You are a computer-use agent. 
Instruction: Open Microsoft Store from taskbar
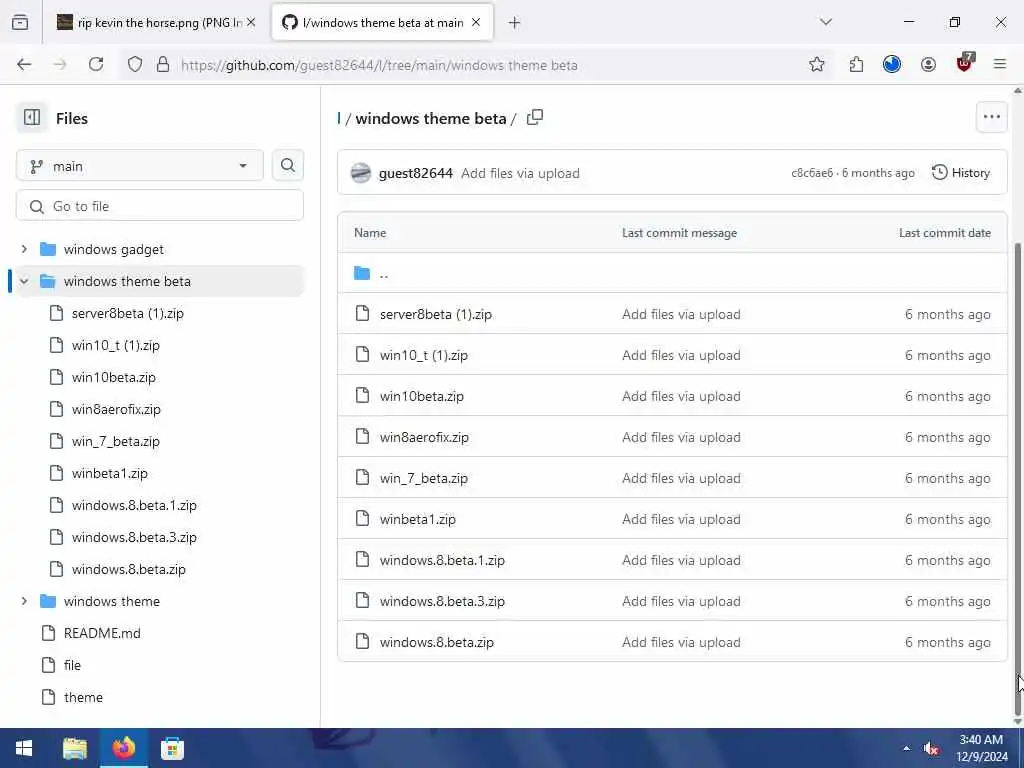[172, 748]
